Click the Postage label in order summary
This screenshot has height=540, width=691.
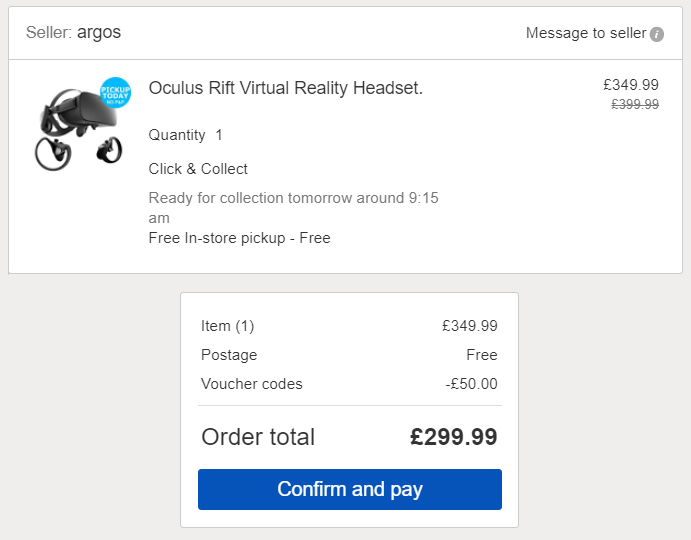[x=229, y=355]
